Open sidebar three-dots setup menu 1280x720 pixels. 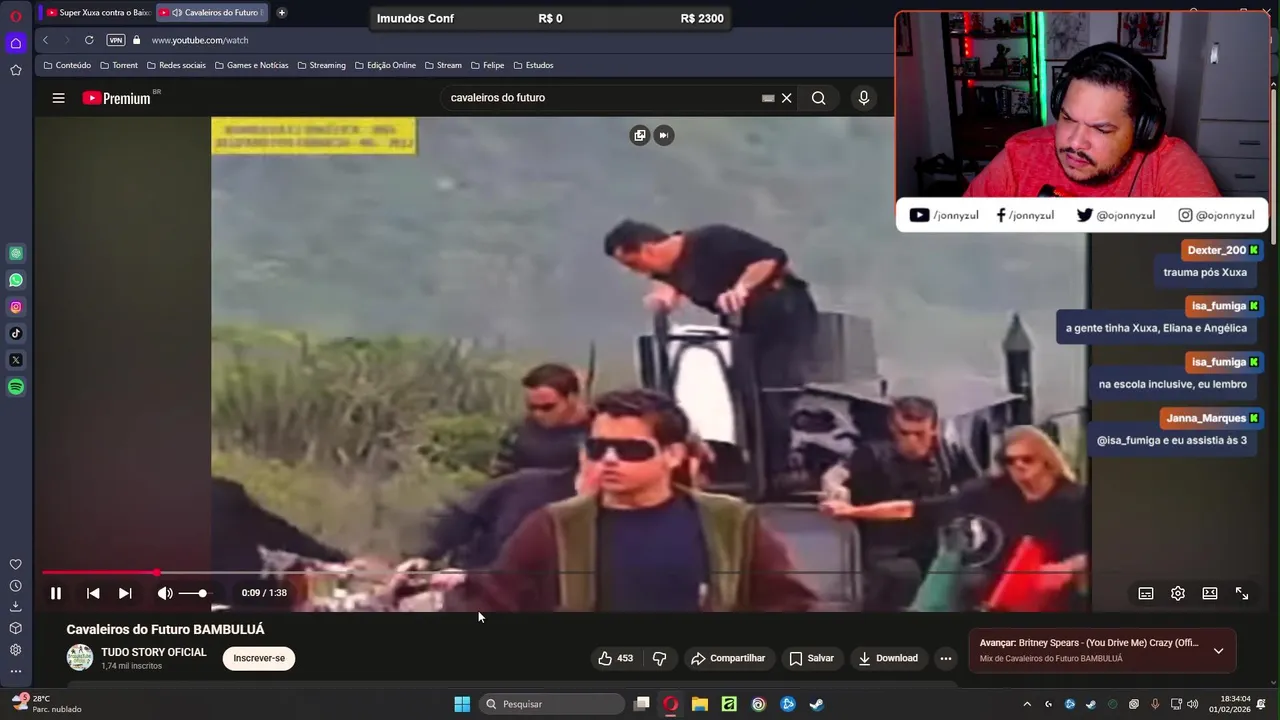(16, 672)
